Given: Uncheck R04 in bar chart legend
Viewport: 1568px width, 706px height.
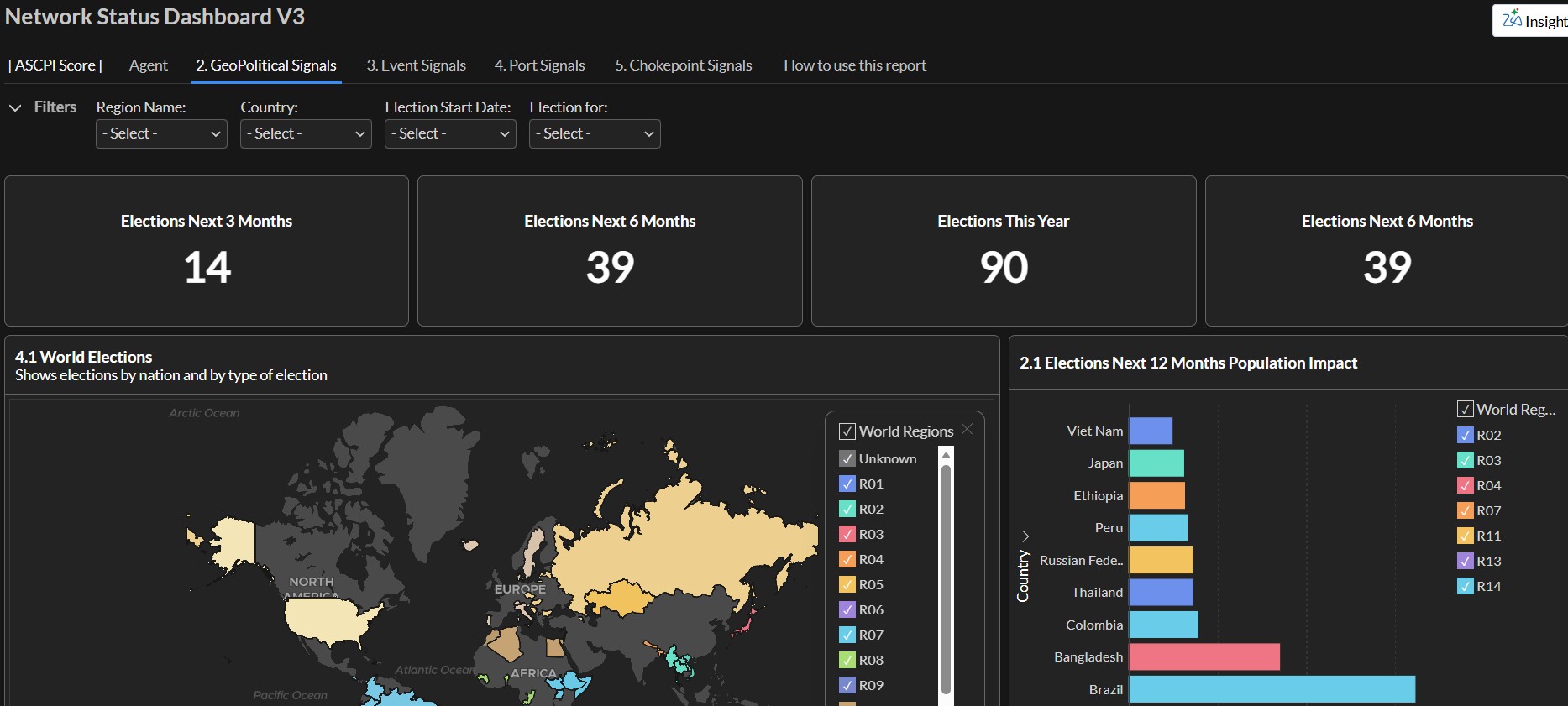Looking at the screenshot, I should point(1466,485).
